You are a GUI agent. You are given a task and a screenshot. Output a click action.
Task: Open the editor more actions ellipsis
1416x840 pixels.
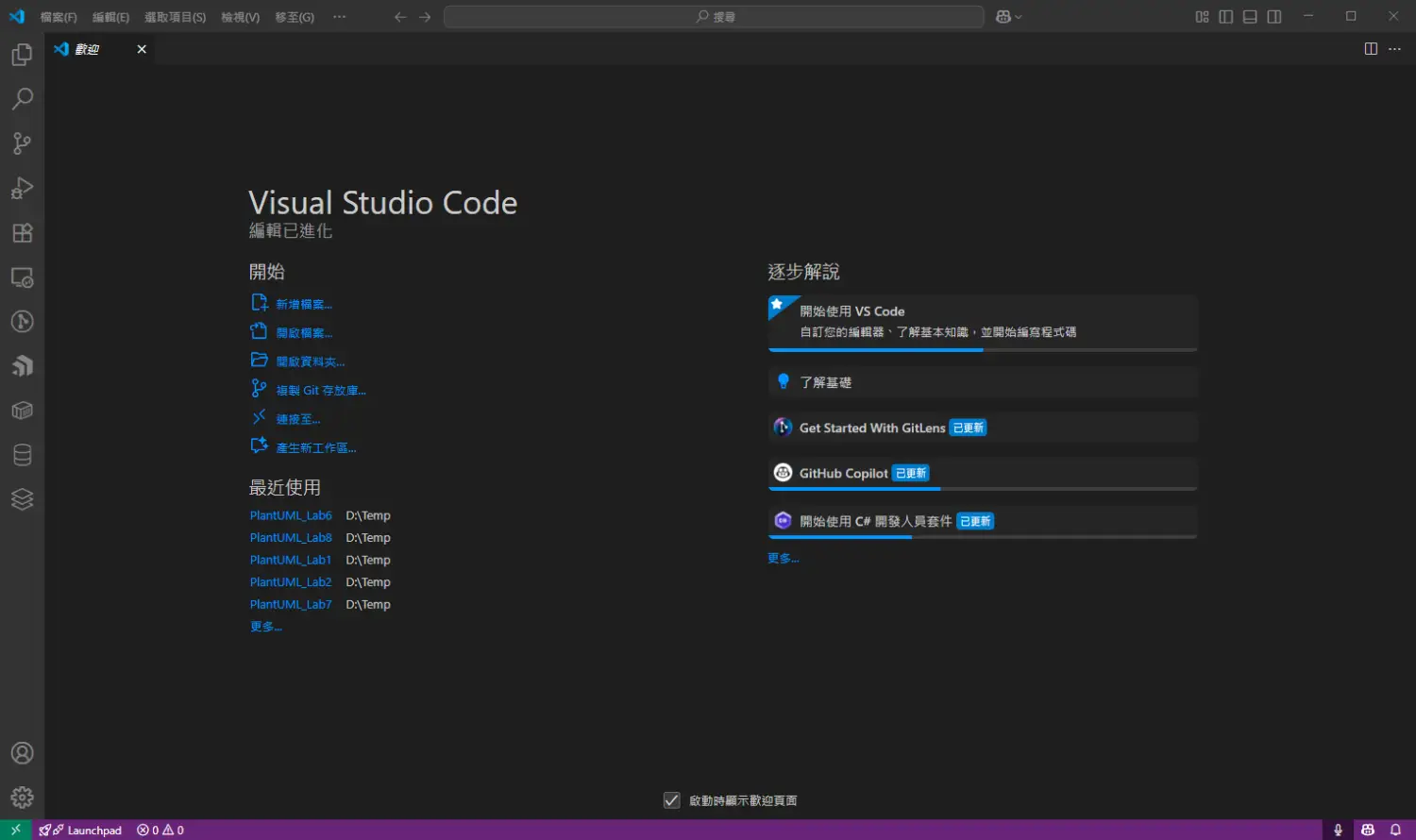point(1395,49)
